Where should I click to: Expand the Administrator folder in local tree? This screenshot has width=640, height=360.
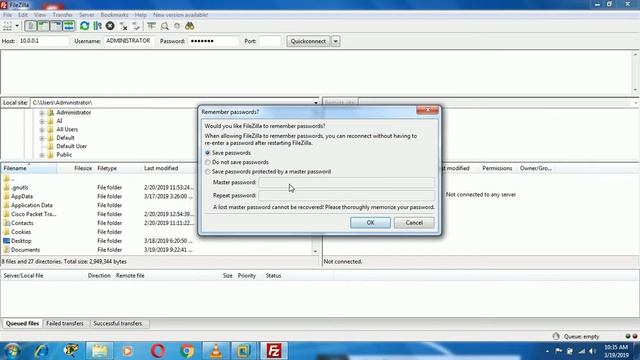click(x=42, y=113)
